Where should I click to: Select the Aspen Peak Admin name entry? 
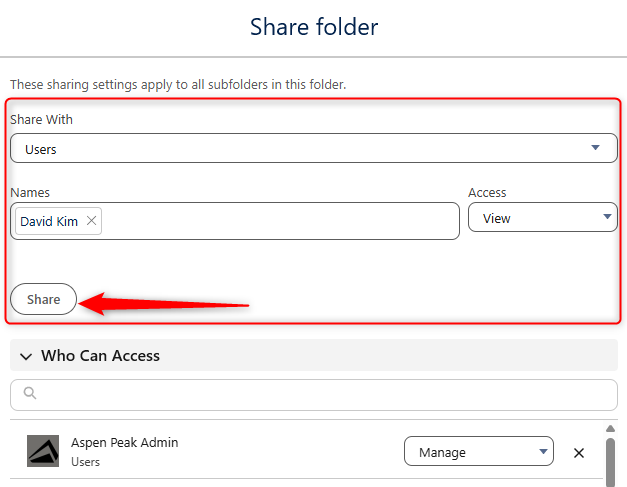pyautogui.click(x=124, y=443)
